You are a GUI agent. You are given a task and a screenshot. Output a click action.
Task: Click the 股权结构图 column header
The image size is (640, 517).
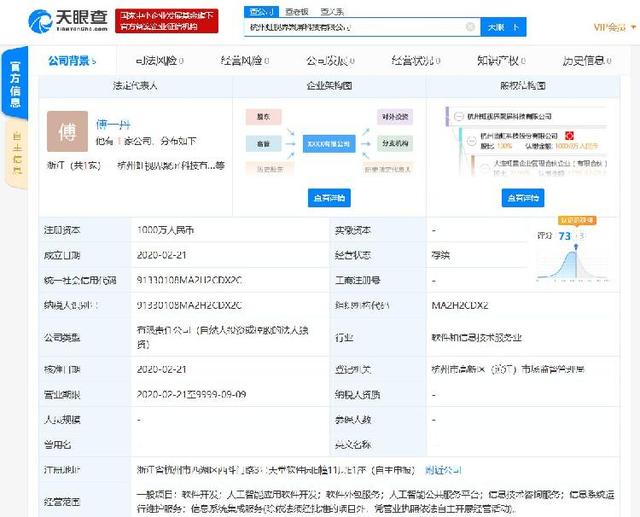(523, 86)
